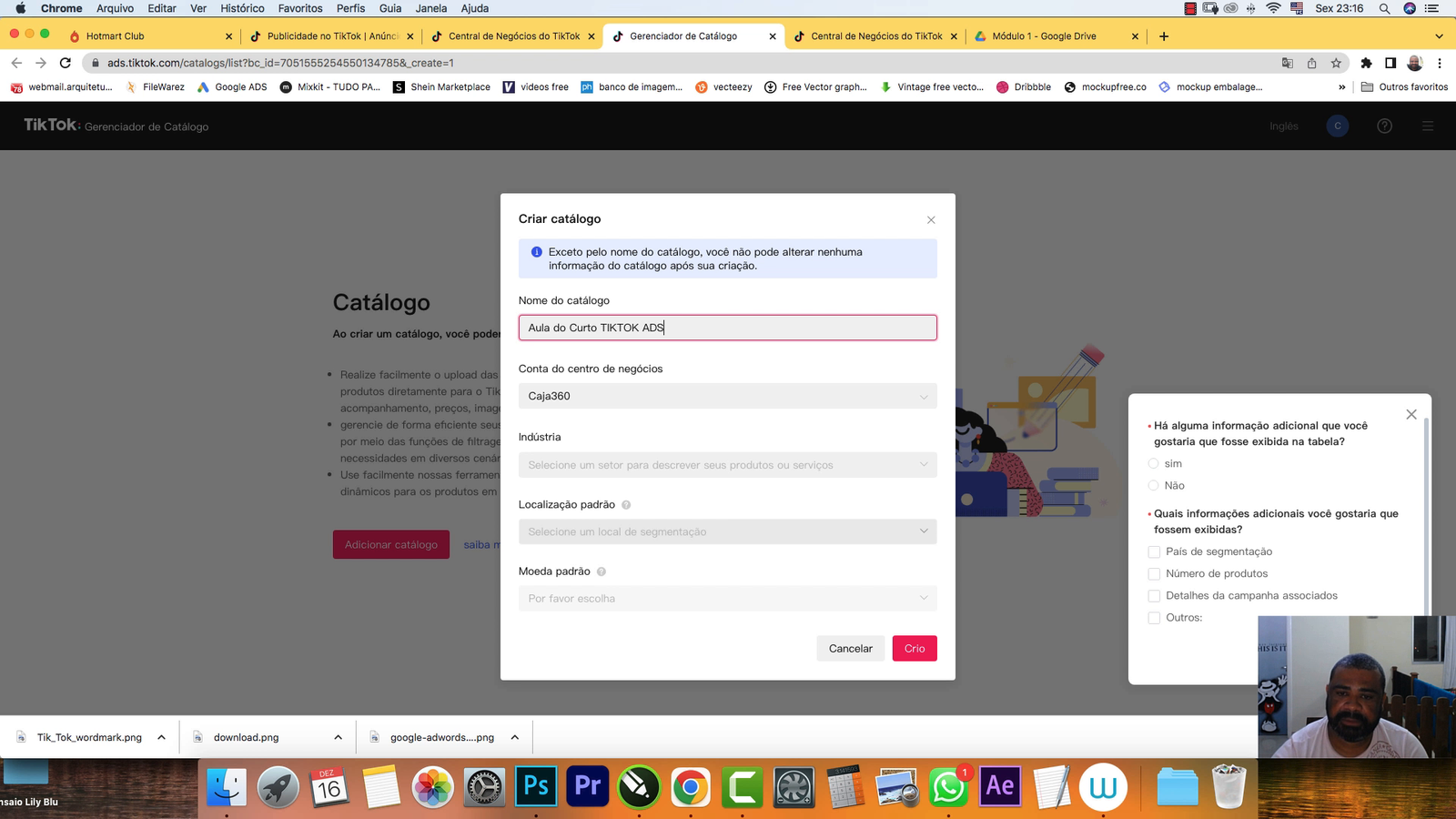Open Chrome tab search chevron

(x=1439, y=36)
